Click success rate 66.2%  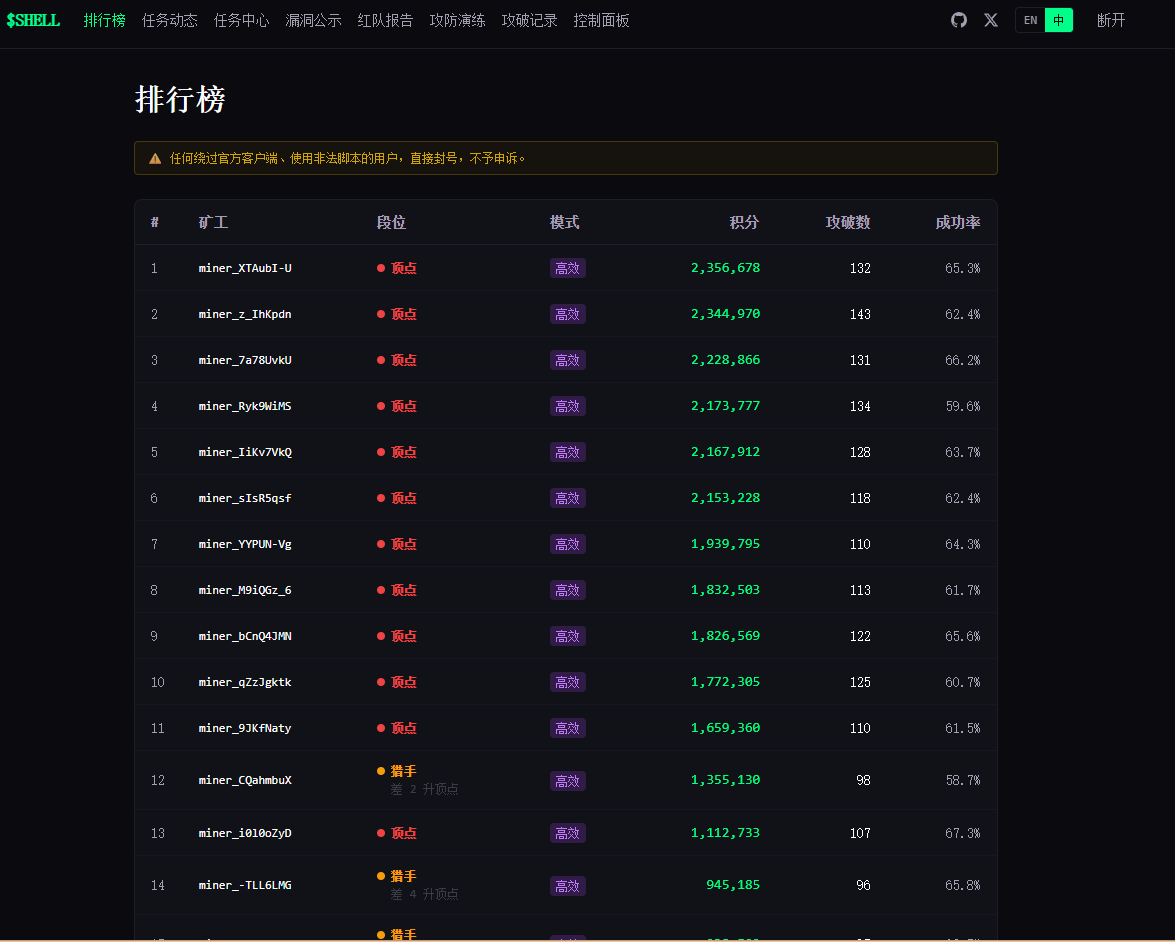click(963, 360)
